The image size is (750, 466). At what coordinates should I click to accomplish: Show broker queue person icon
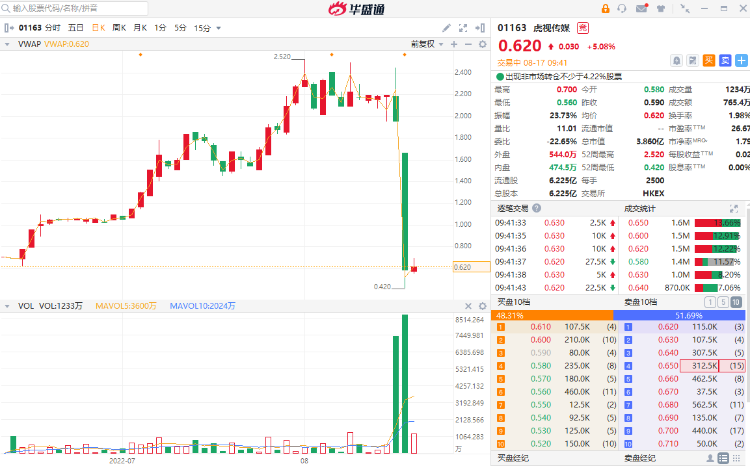click(711, 458)
